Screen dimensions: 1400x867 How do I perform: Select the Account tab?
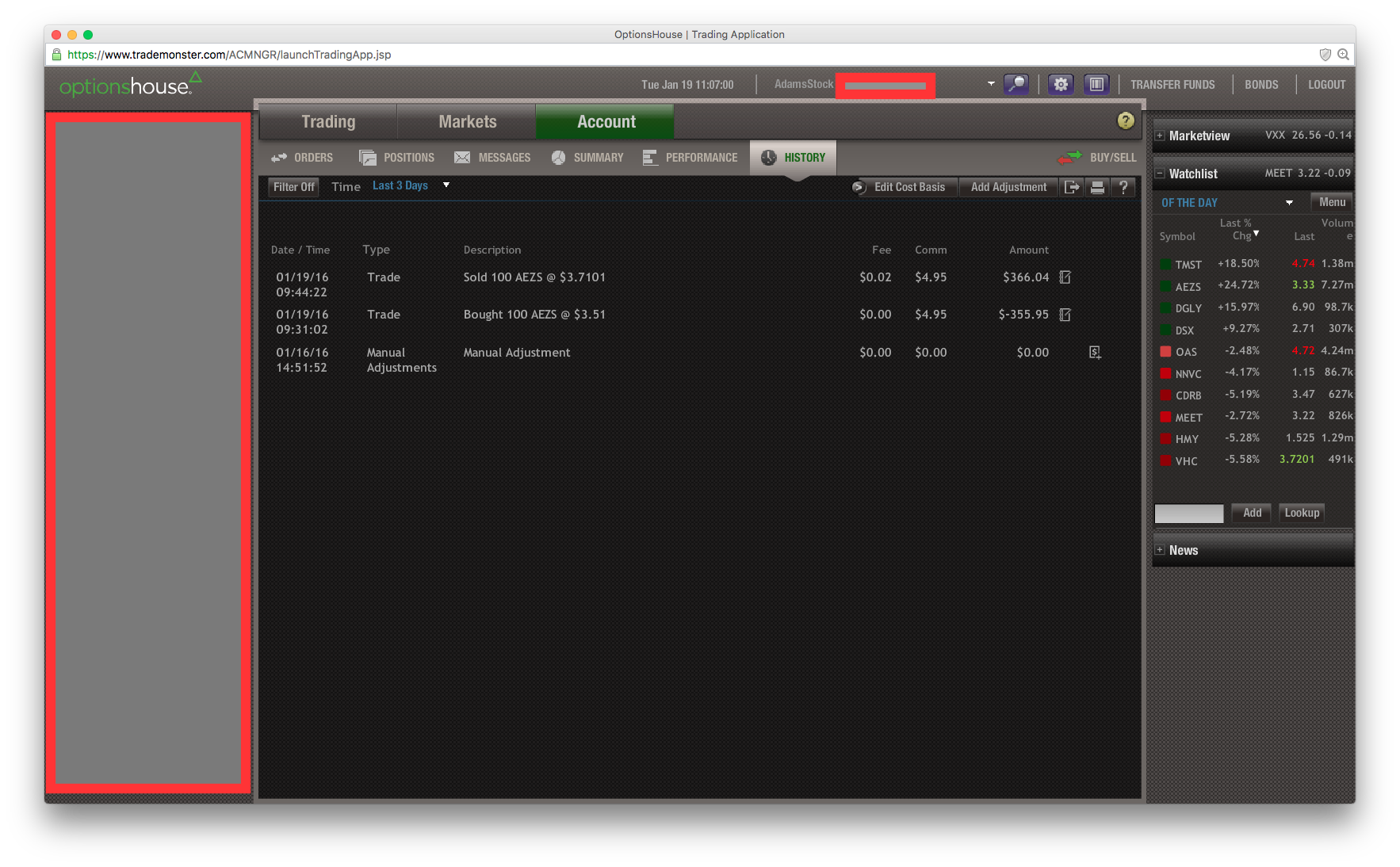pos(606,121)
